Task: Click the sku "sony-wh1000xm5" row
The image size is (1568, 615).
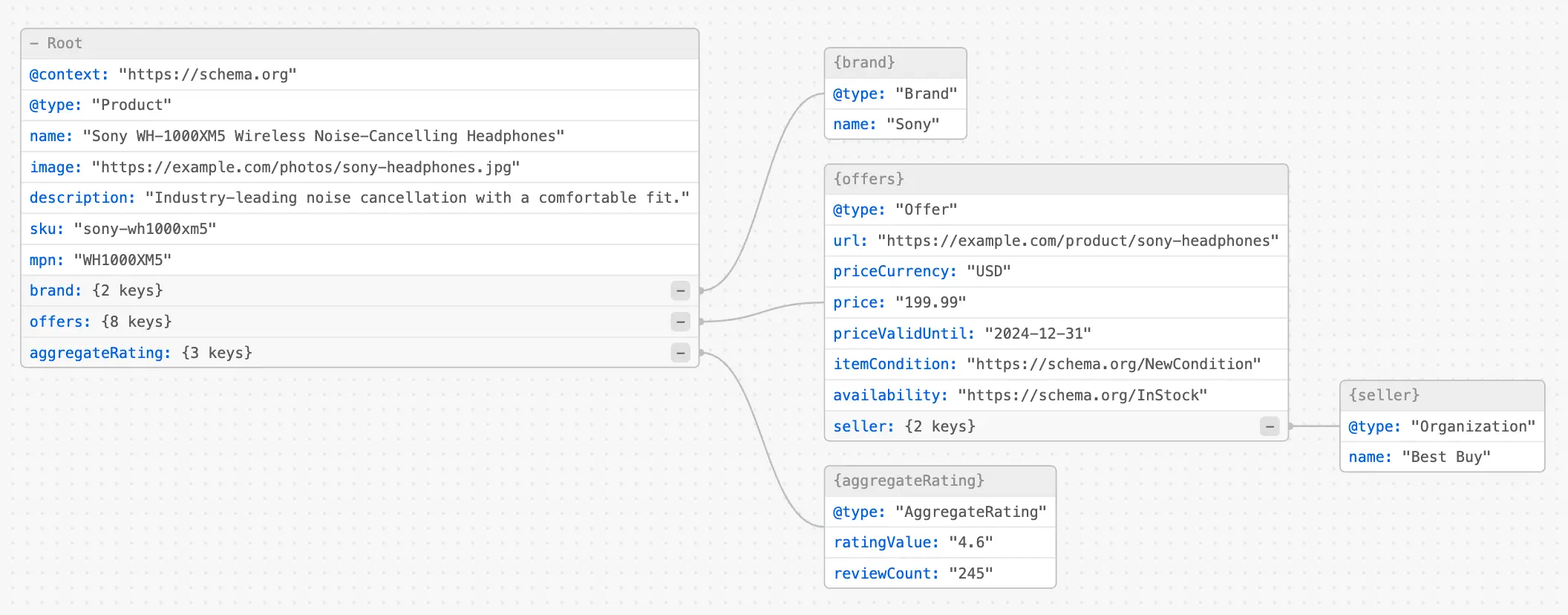Action: point(360,229)
